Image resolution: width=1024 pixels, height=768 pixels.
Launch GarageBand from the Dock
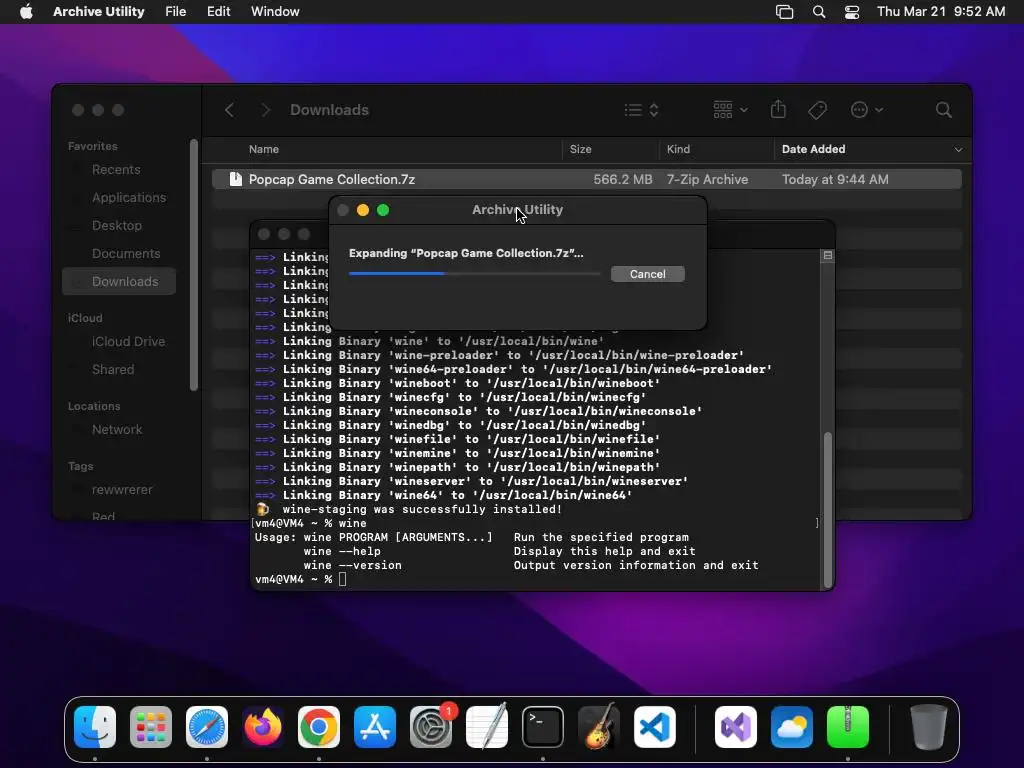point(599,727)
